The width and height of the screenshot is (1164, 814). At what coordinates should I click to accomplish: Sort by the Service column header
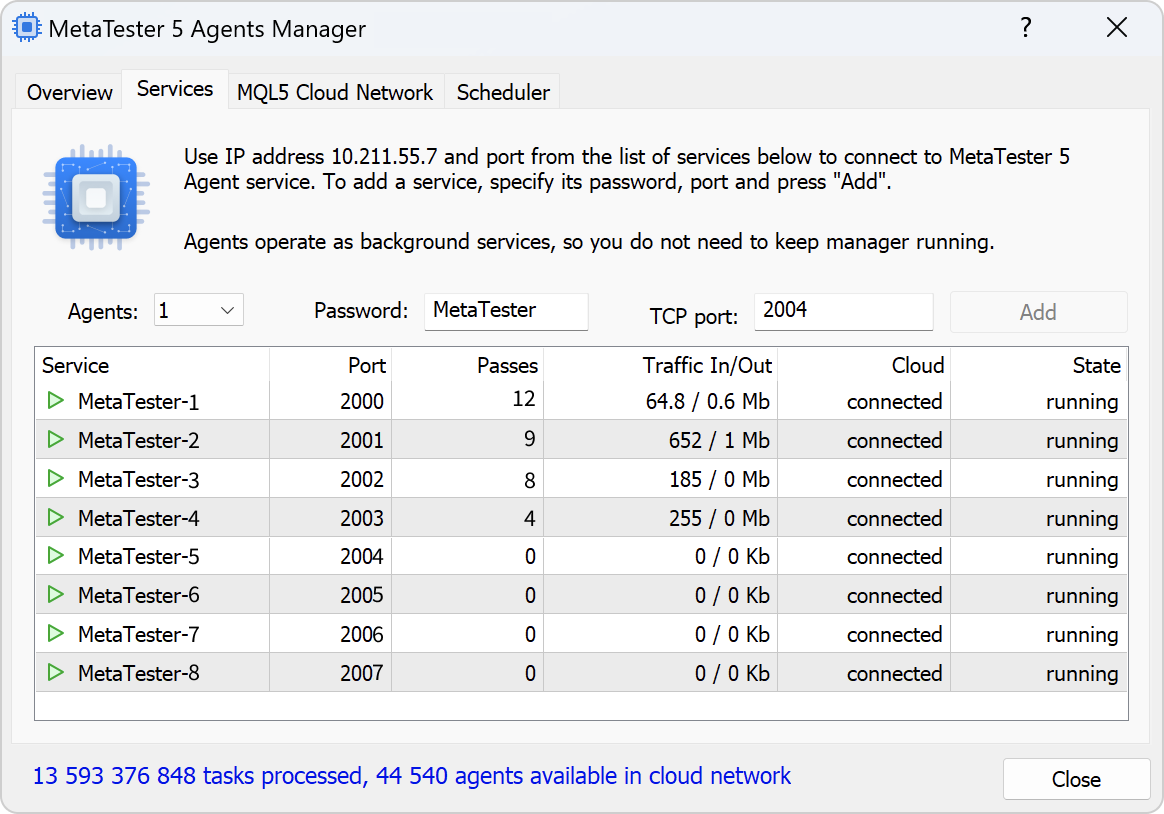tap(152, 365)
